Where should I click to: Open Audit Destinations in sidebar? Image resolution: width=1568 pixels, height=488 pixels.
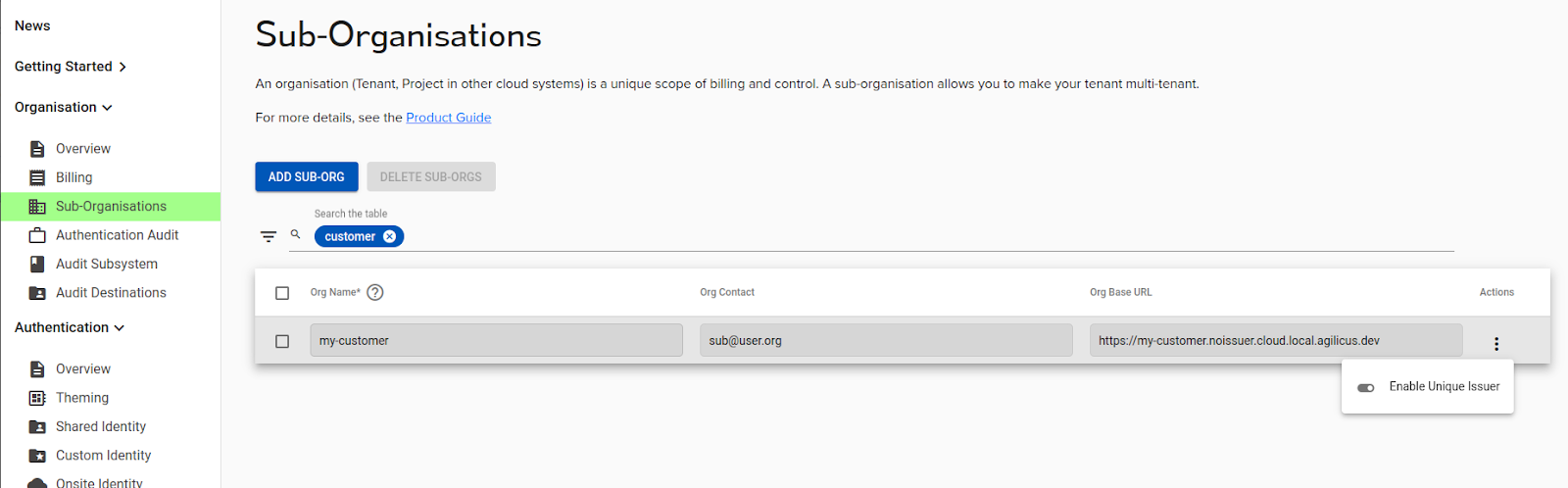click(111, 293)
